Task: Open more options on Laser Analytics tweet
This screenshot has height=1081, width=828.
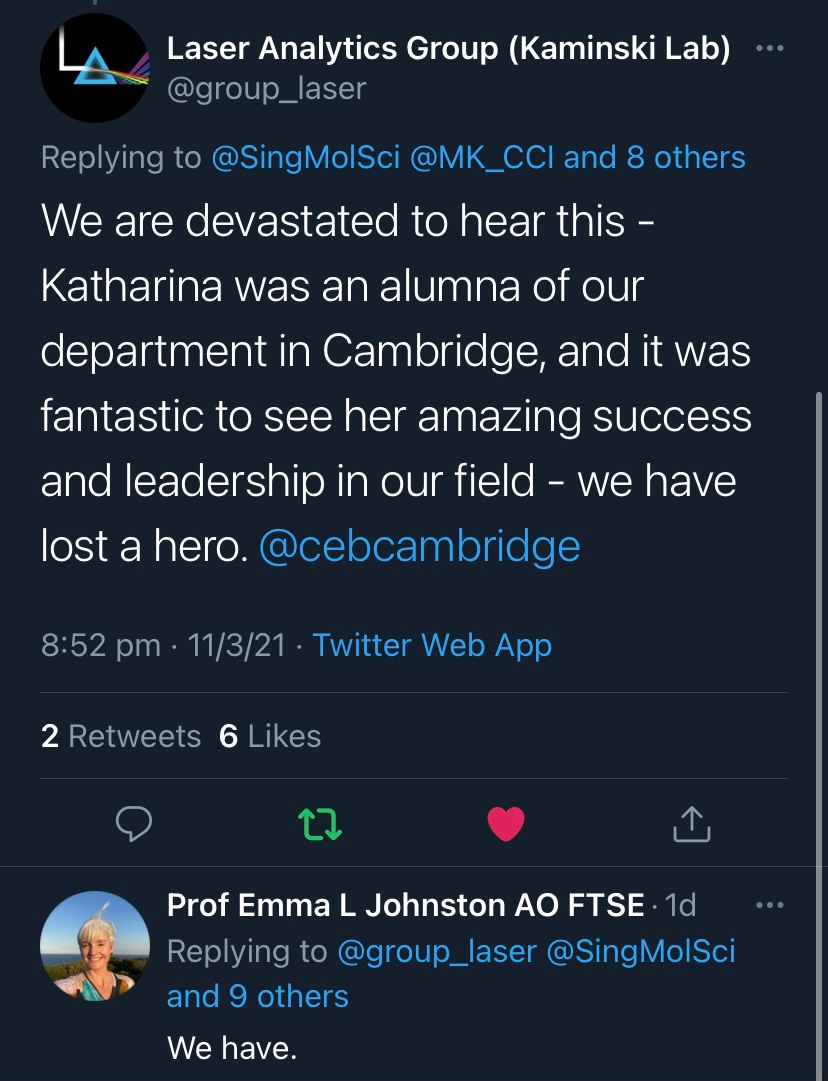Action: (769, 49)
